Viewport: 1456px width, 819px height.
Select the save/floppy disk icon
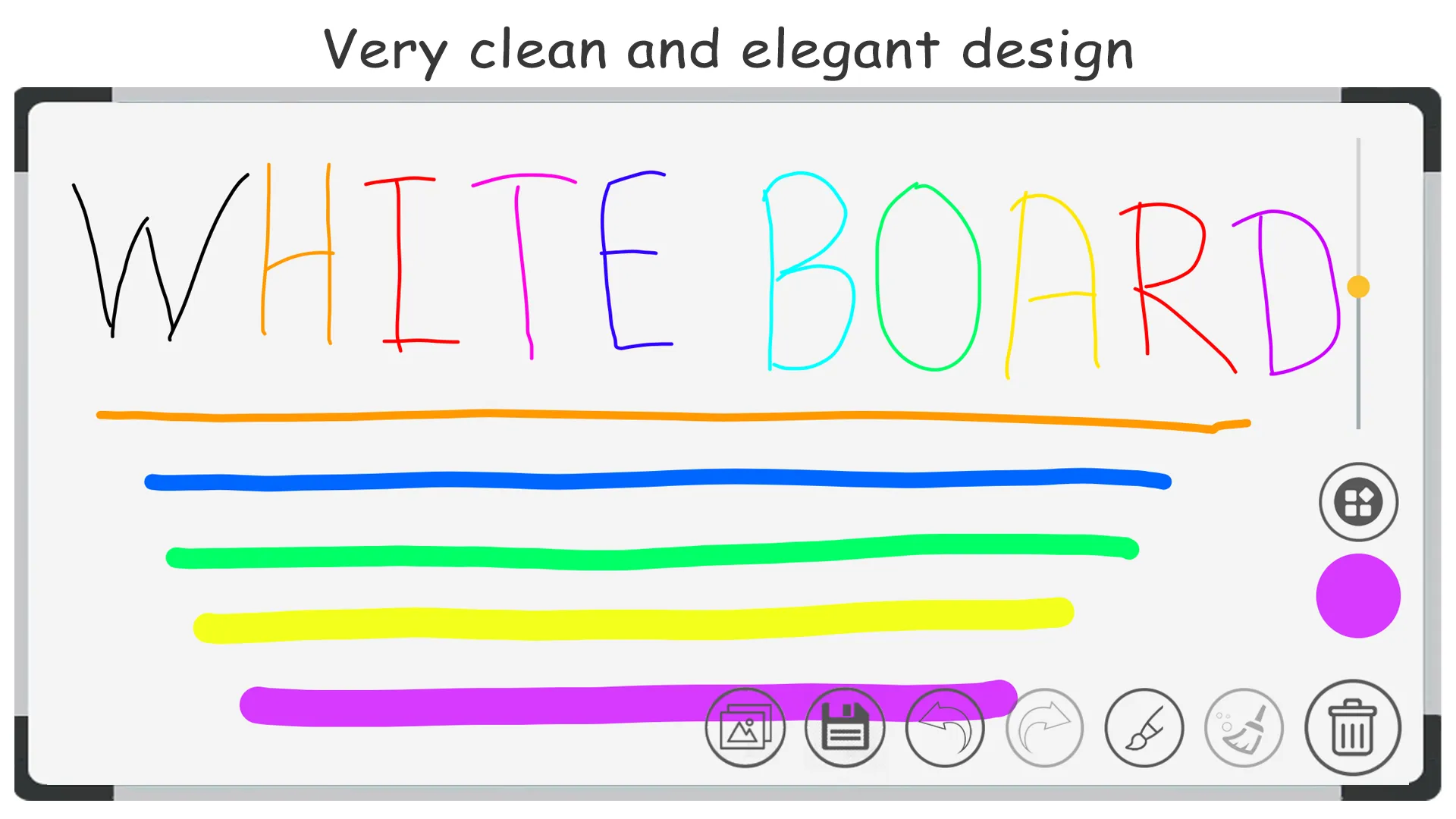click(x=843, y=726)
